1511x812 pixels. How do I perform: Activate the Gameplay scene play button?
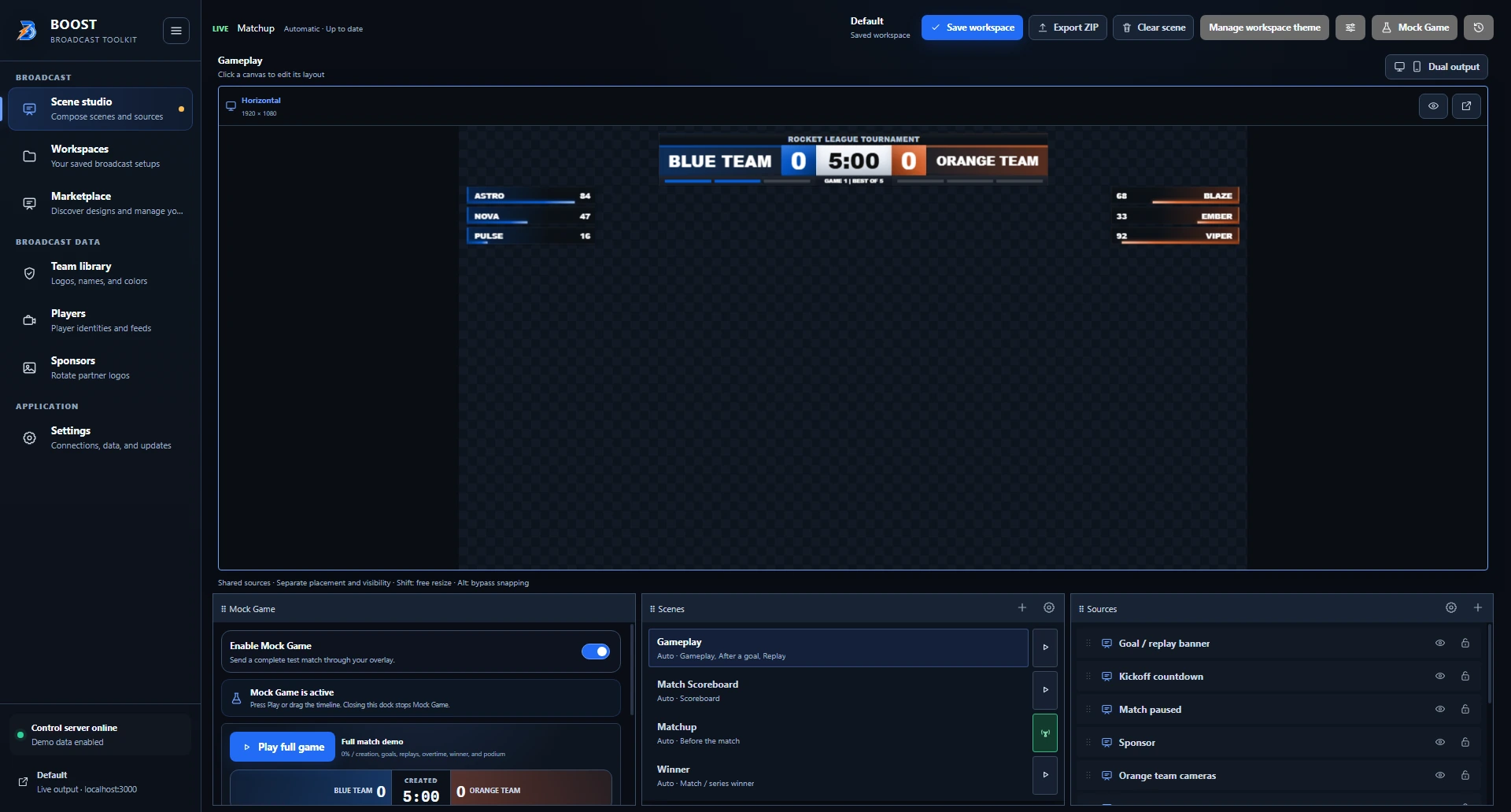click(1045, 648)
